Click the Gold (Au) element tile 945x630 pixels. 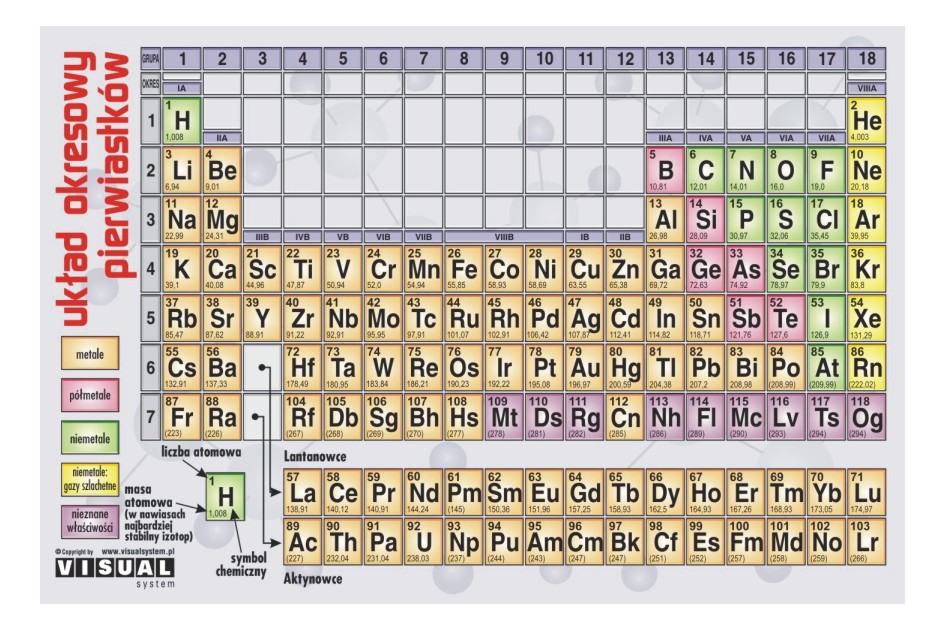[584, 366]
